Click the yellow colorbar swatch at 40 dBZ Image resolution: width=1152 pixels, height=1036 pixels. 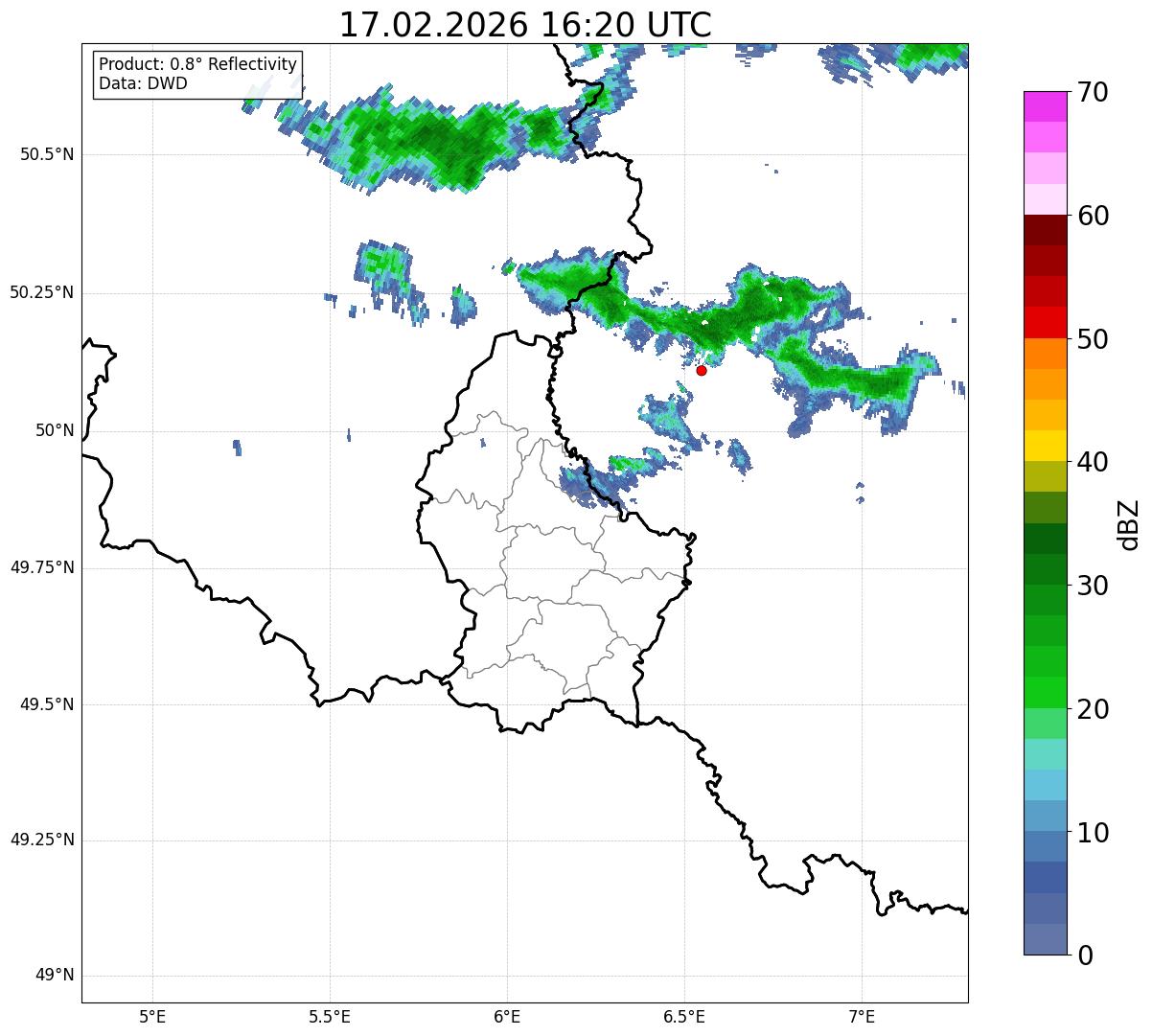tap(1045, 446)
